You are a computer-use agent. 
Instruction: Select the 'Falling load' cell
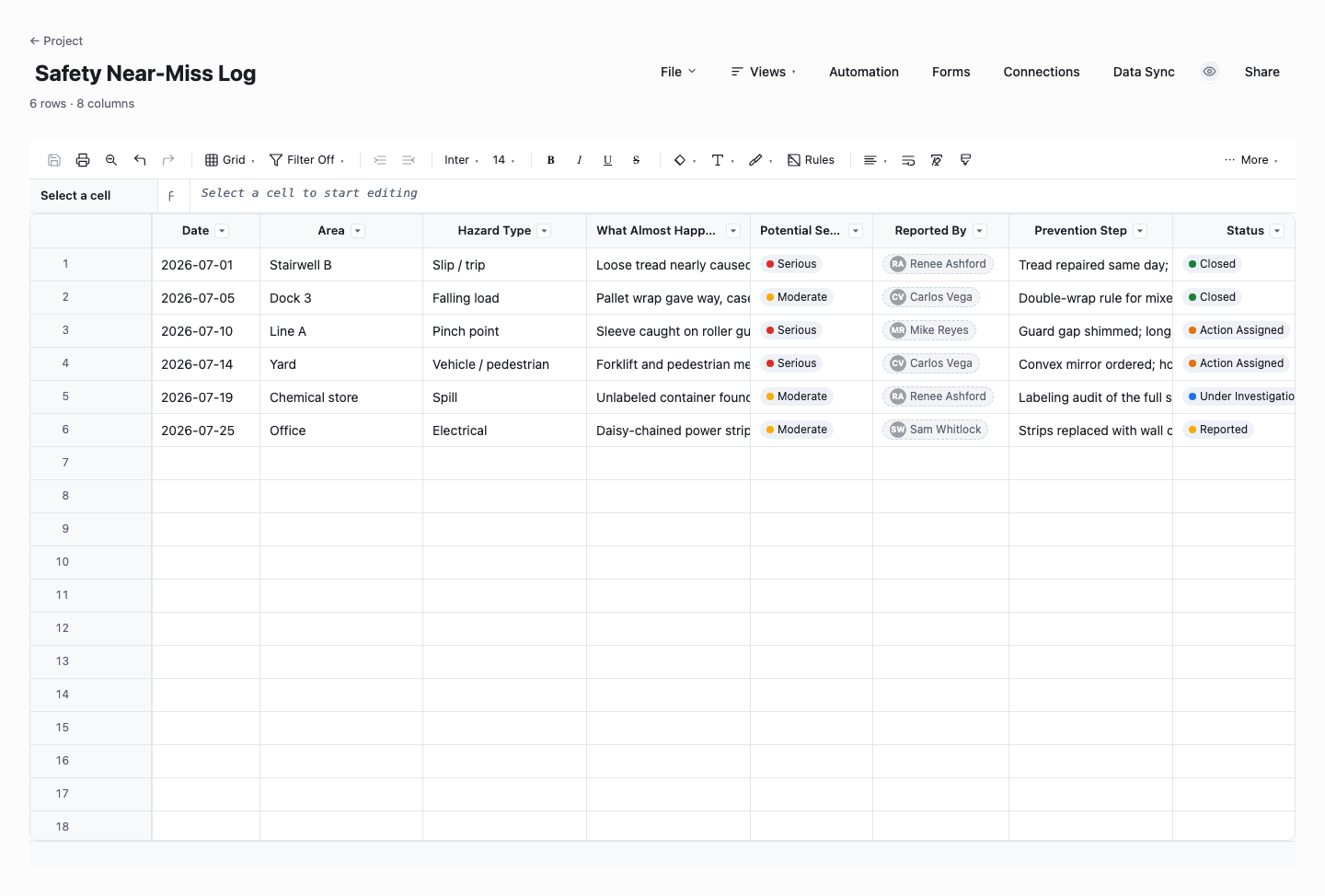(x=505, y=298)
